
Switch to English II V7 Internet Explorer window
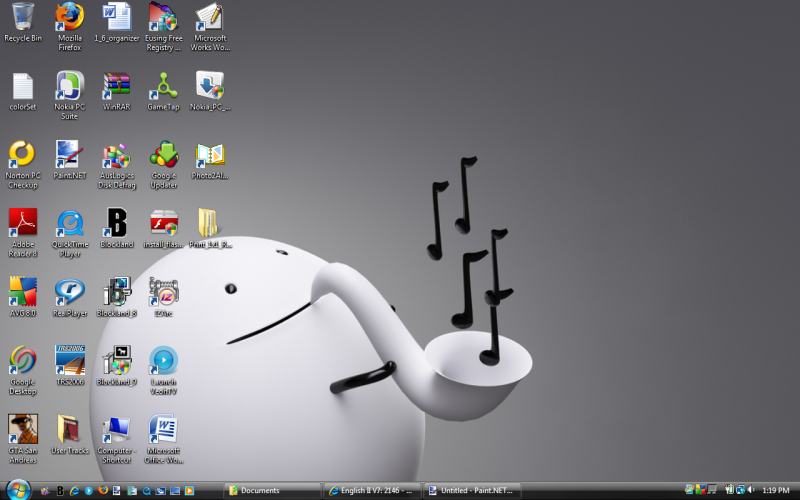pos(372,491)
